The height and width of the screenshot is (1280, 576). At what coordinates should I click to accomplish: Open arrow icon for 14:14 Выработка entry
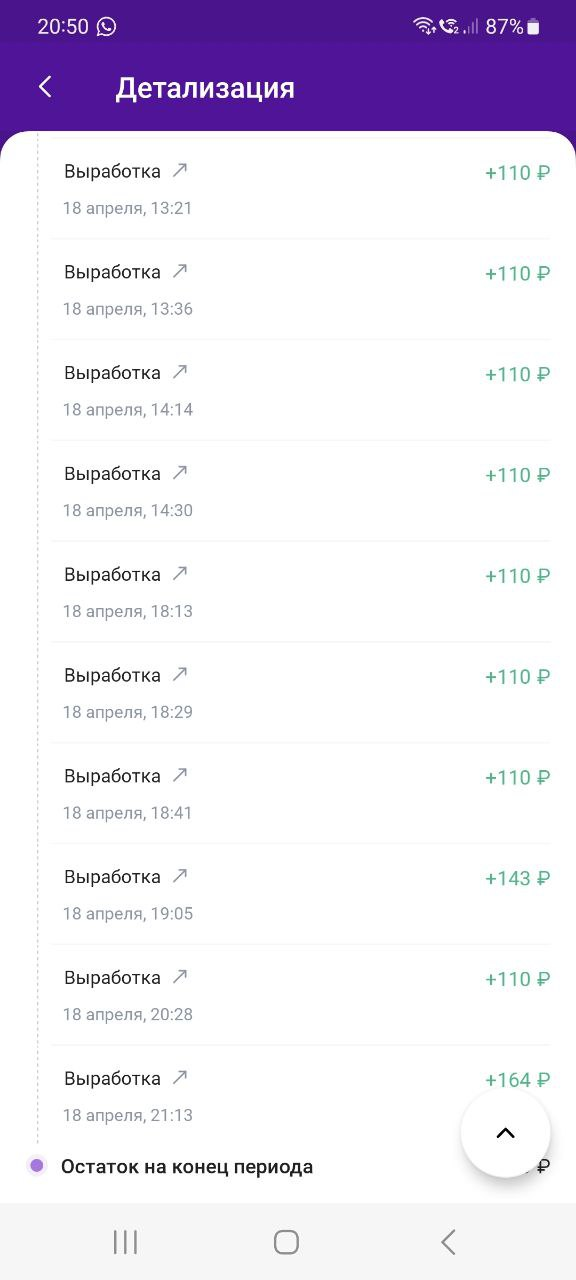pyautogui.click(x=180, y=372)
